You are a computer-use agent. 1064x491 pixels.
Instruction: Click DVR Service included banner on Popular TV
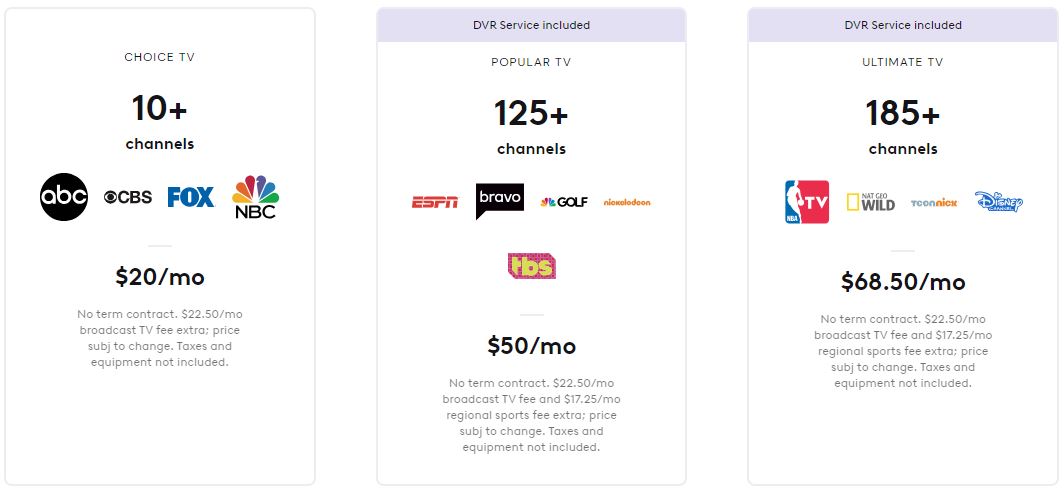(x=531, y=25)
